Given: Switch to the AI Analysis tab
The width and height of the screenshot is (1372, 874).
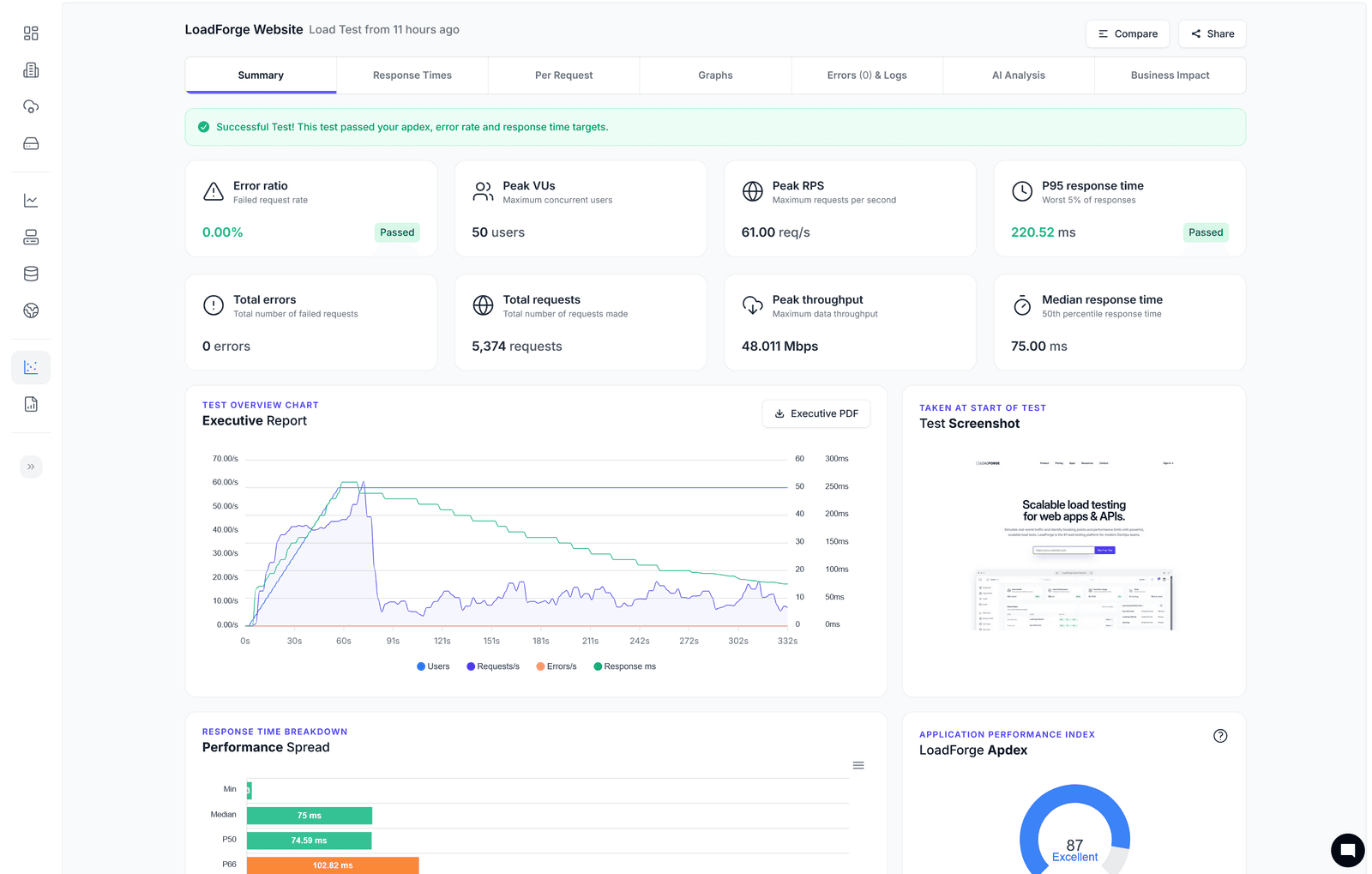Looking at the screenshot, I should [1018, 75].
